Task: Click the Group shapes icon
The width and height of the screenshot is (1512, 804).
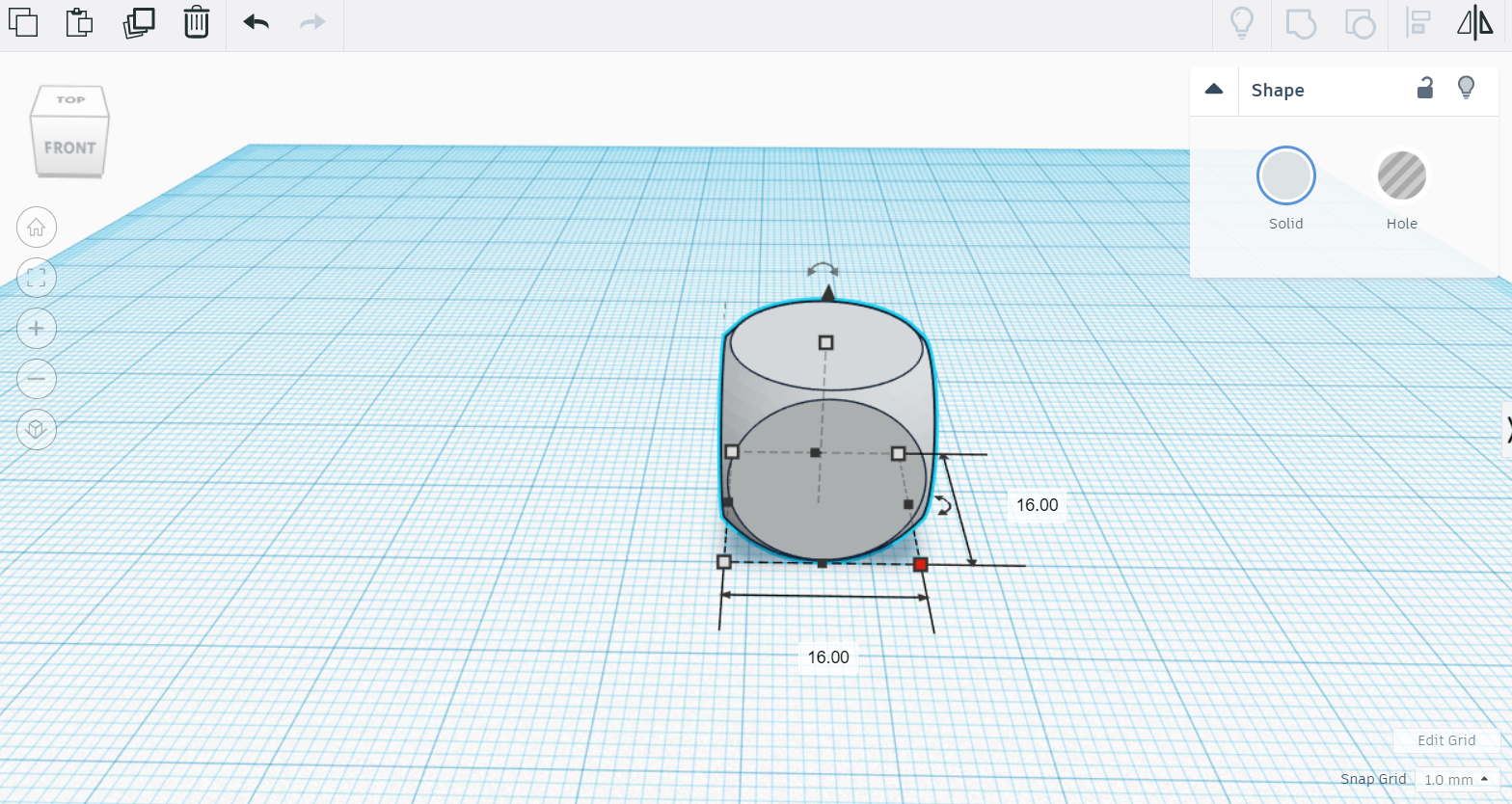Action: (x=1301, y=23)
